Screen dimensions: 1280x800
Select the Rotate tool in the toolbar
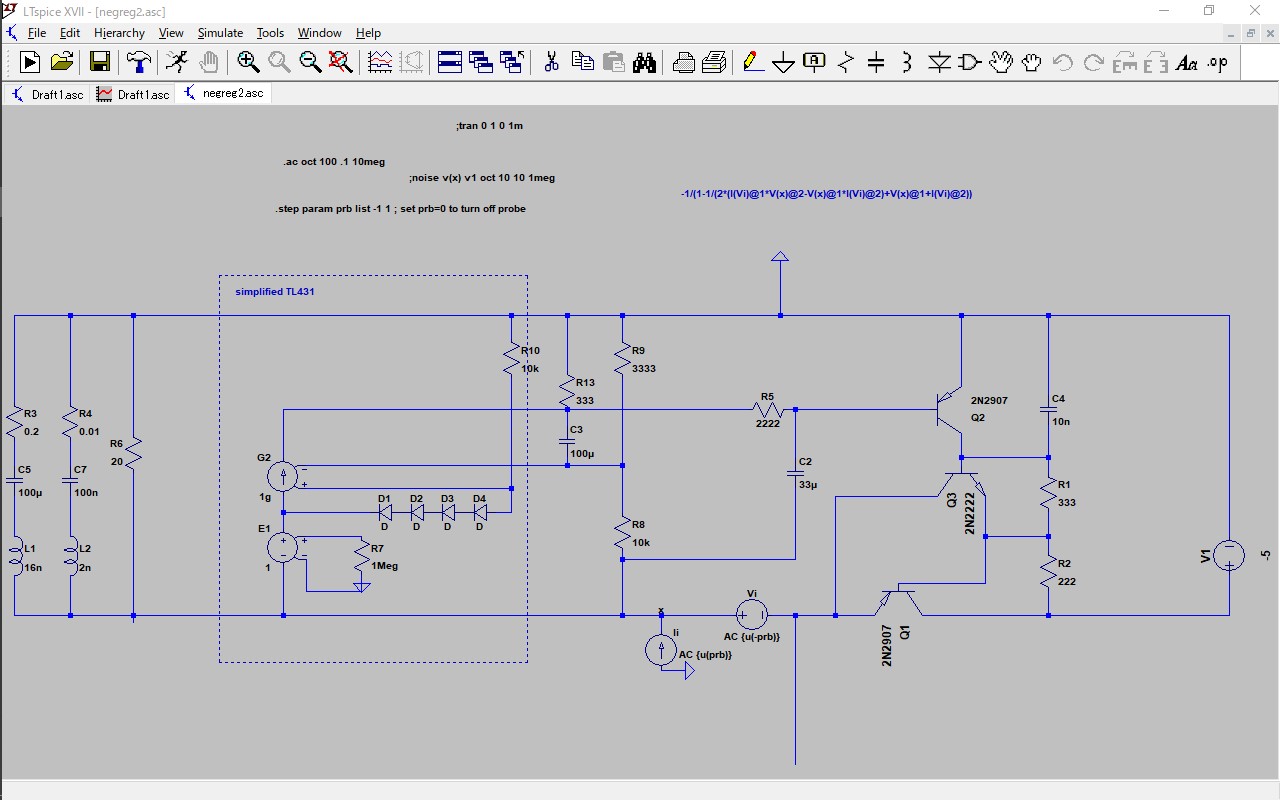(1124, 62)
